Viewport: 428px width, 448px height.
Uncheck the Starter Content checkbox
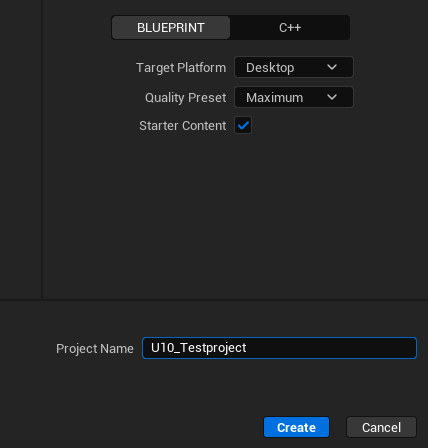pyautogui.click(x=243, y=125)
